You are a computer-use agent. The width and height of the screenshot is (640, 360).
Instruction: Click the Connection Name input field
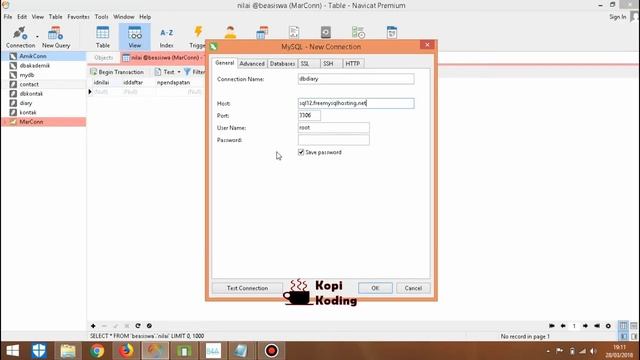[356, 79]
